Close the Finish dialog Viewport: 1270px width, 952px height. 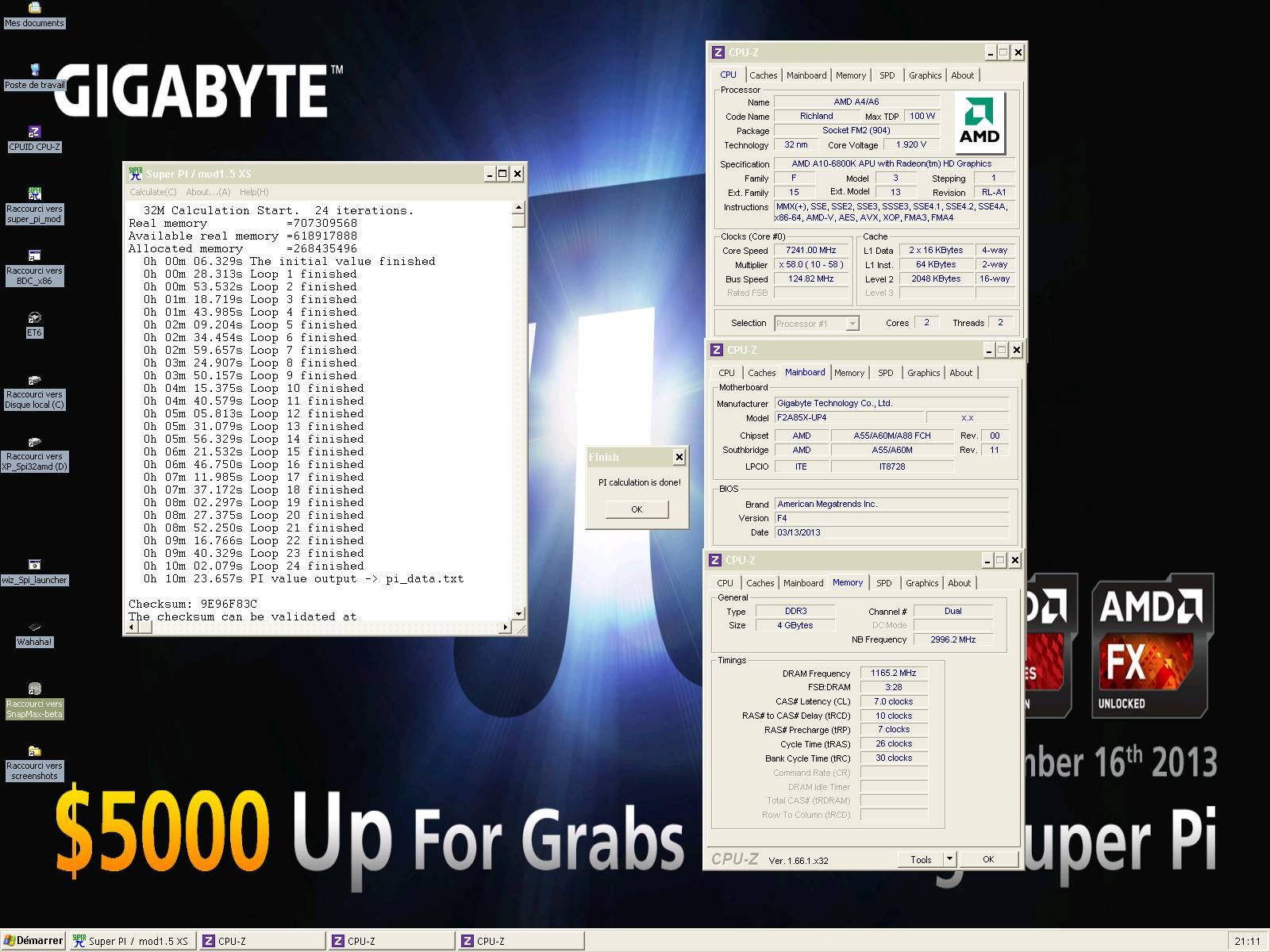[679, 457]
